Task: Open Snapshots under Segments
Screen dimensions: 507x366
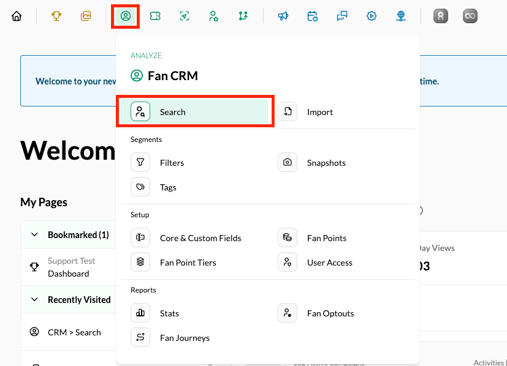Action: pos(342,163)
